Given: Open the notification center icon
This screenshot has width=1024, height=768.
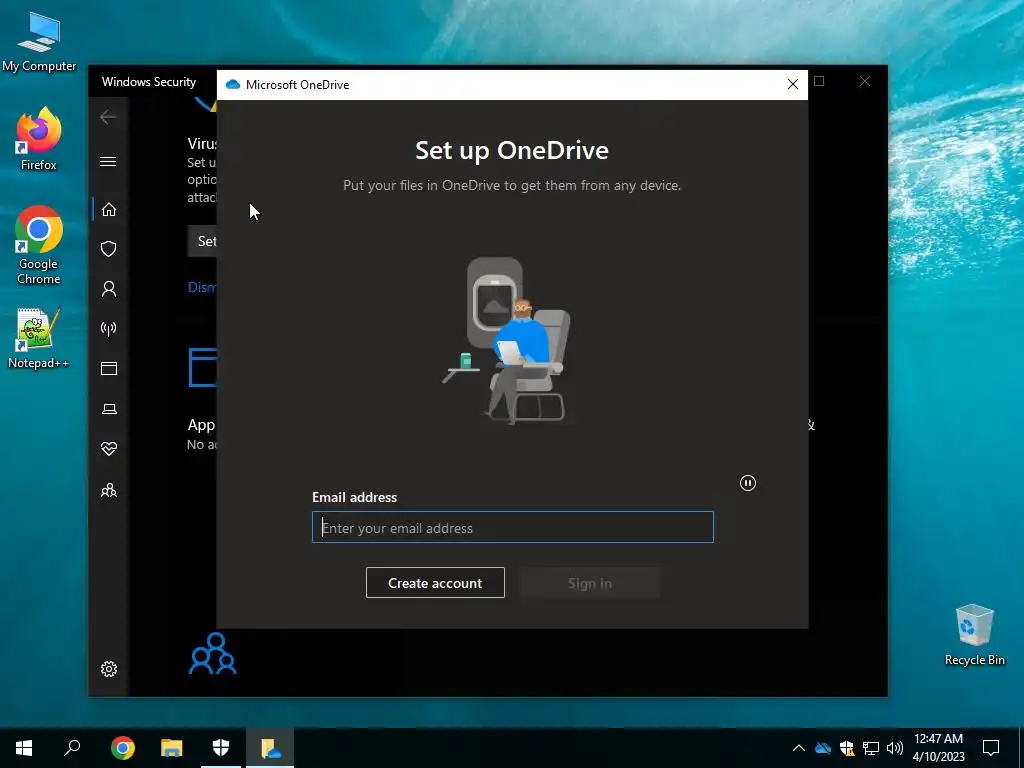Looking at the screenshot, I should point(991,748).
